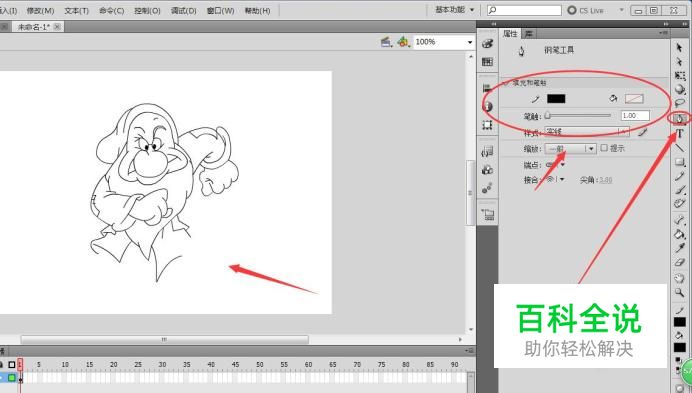Open the Color panel icon
This screenshot has width=692, height=393.
488,43
